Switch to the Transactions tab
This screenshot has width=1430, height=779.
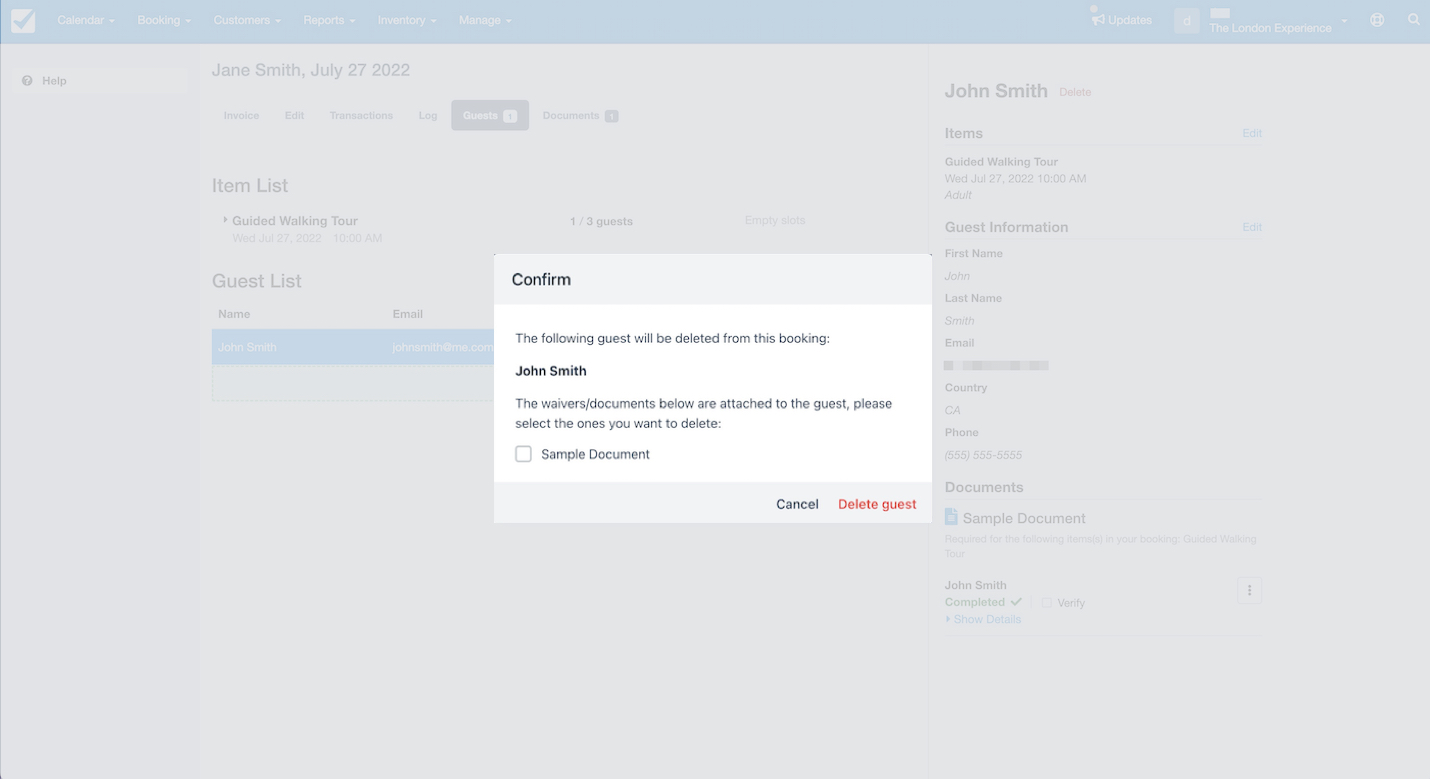[x=361, y=116]
